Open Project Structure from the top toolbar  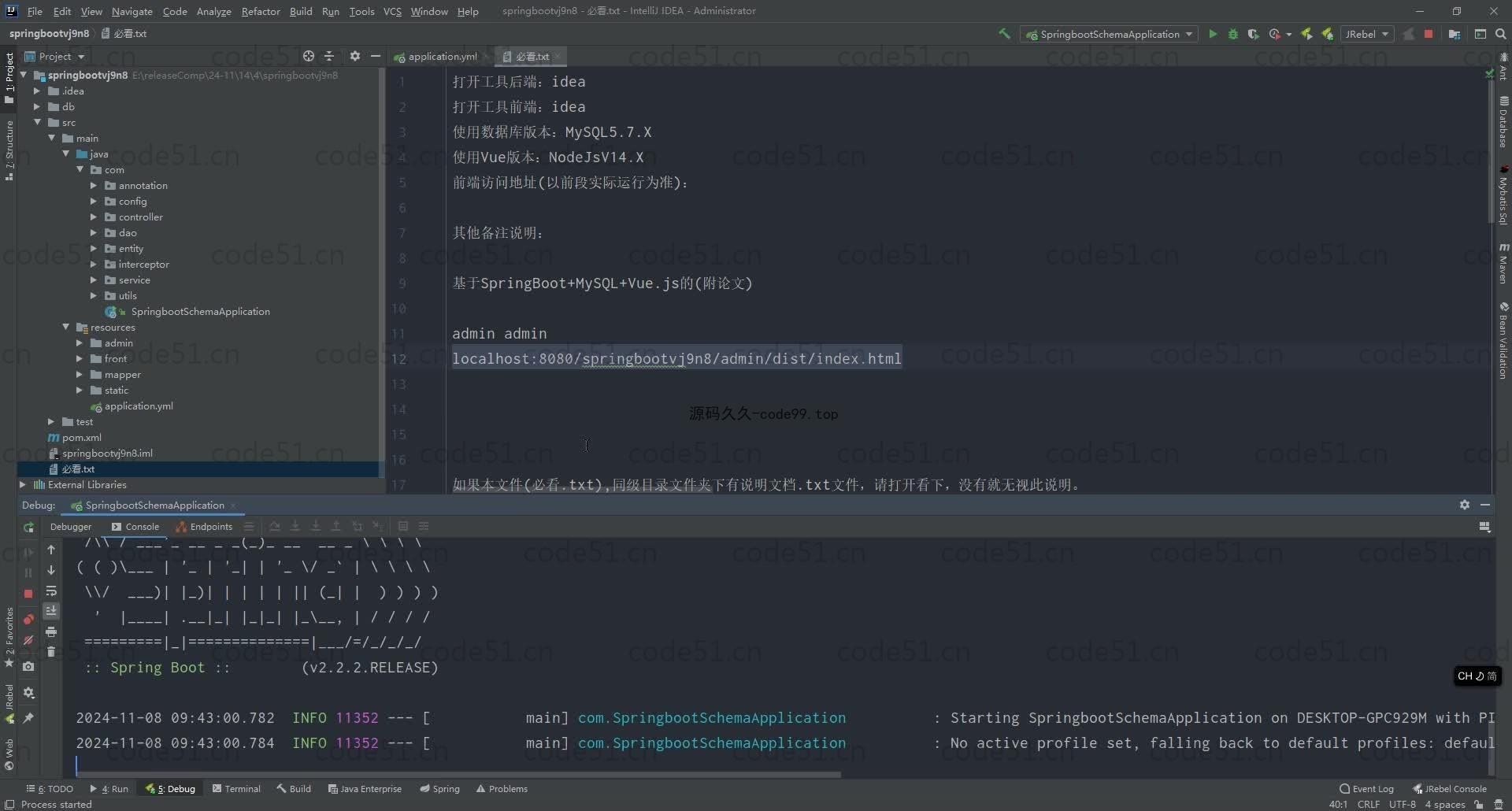1455,34
